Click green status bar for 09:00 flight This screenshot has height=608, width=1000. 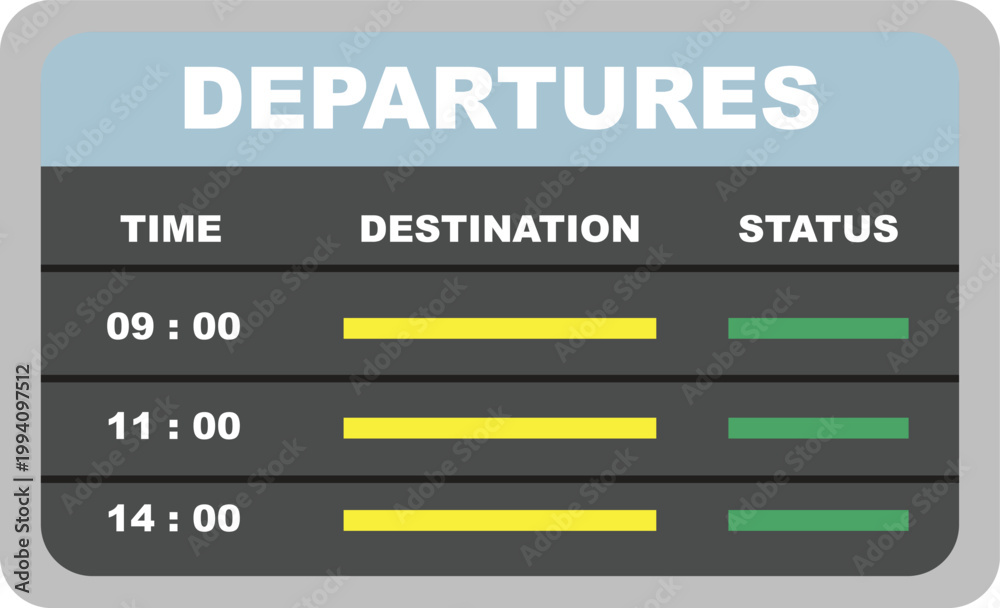pos(818,328)
